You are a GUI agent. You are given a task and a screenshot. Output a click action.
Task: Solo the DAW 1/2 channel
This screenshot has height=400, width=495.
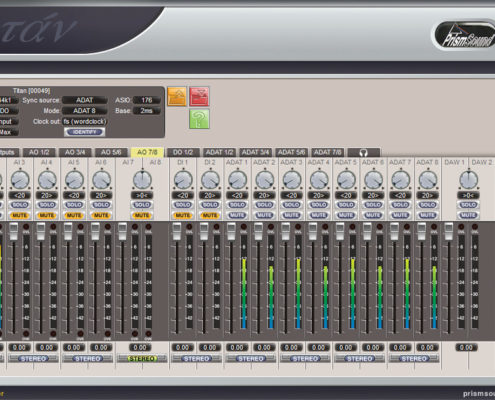coord(468,205)
